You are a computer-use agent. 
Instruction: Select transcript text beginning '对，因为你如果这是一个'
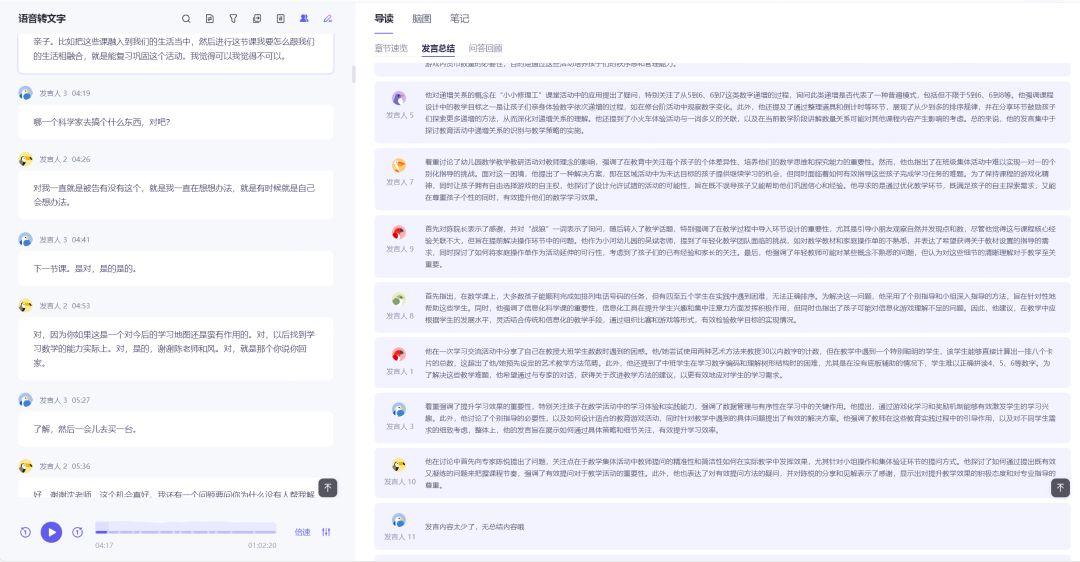pos(174,348)
